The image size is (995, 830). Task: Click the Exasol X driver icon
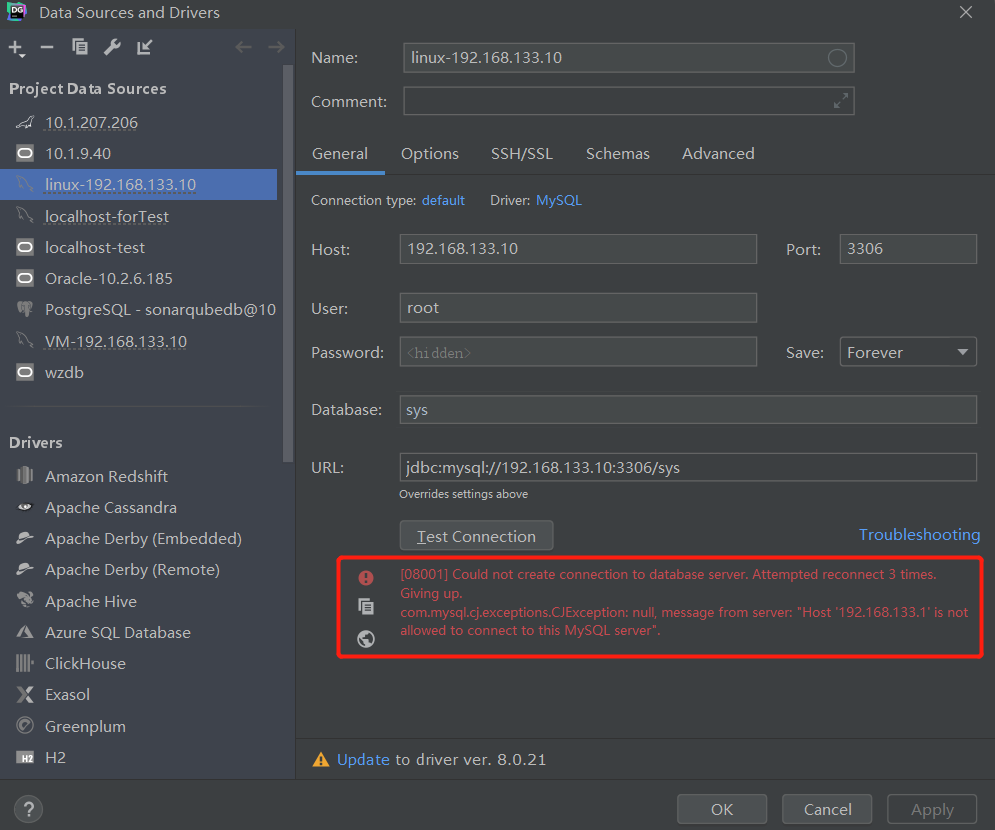tap(25, 694)
